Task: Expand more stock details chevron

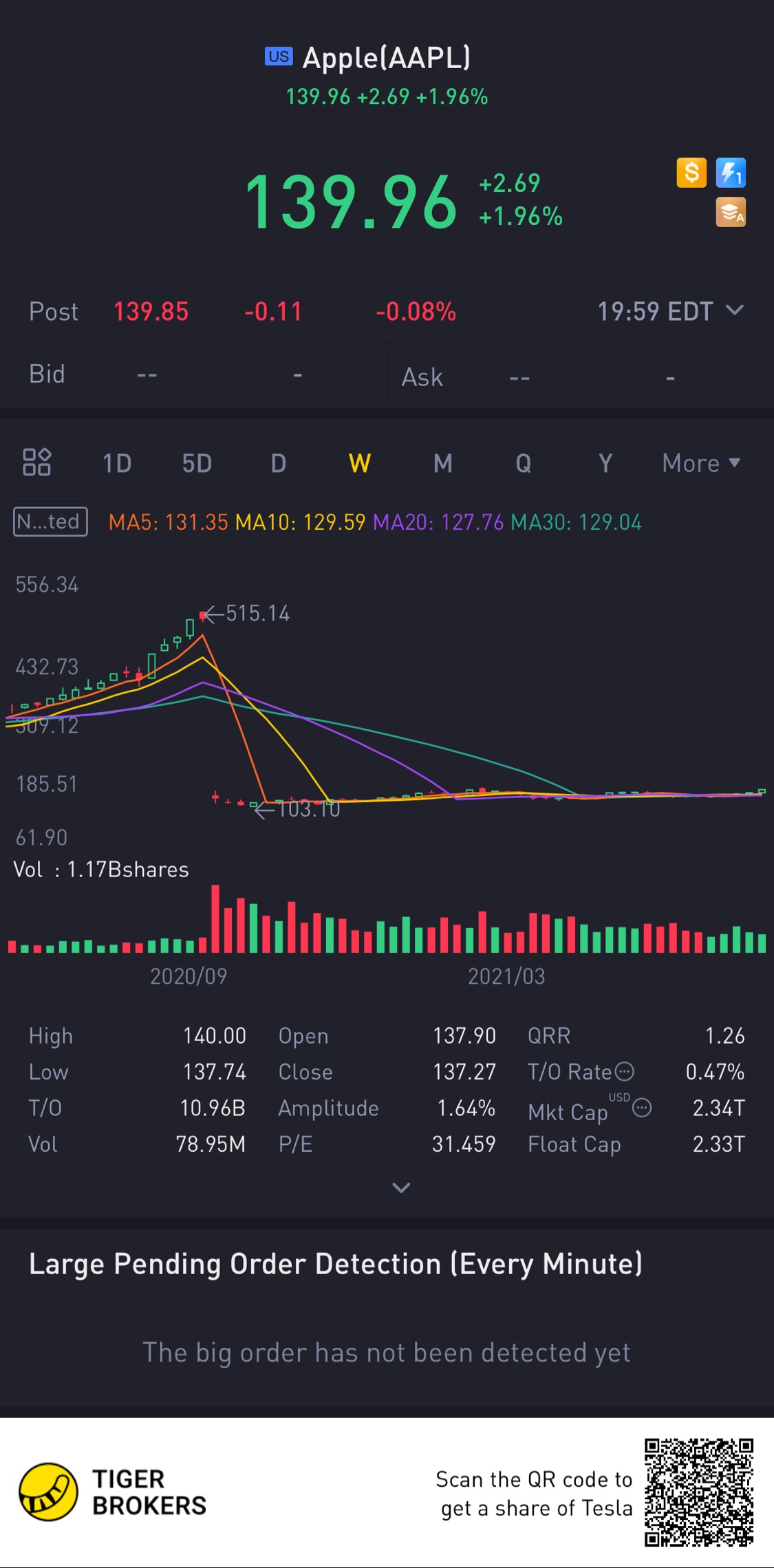Action: tap(401, 1188)
